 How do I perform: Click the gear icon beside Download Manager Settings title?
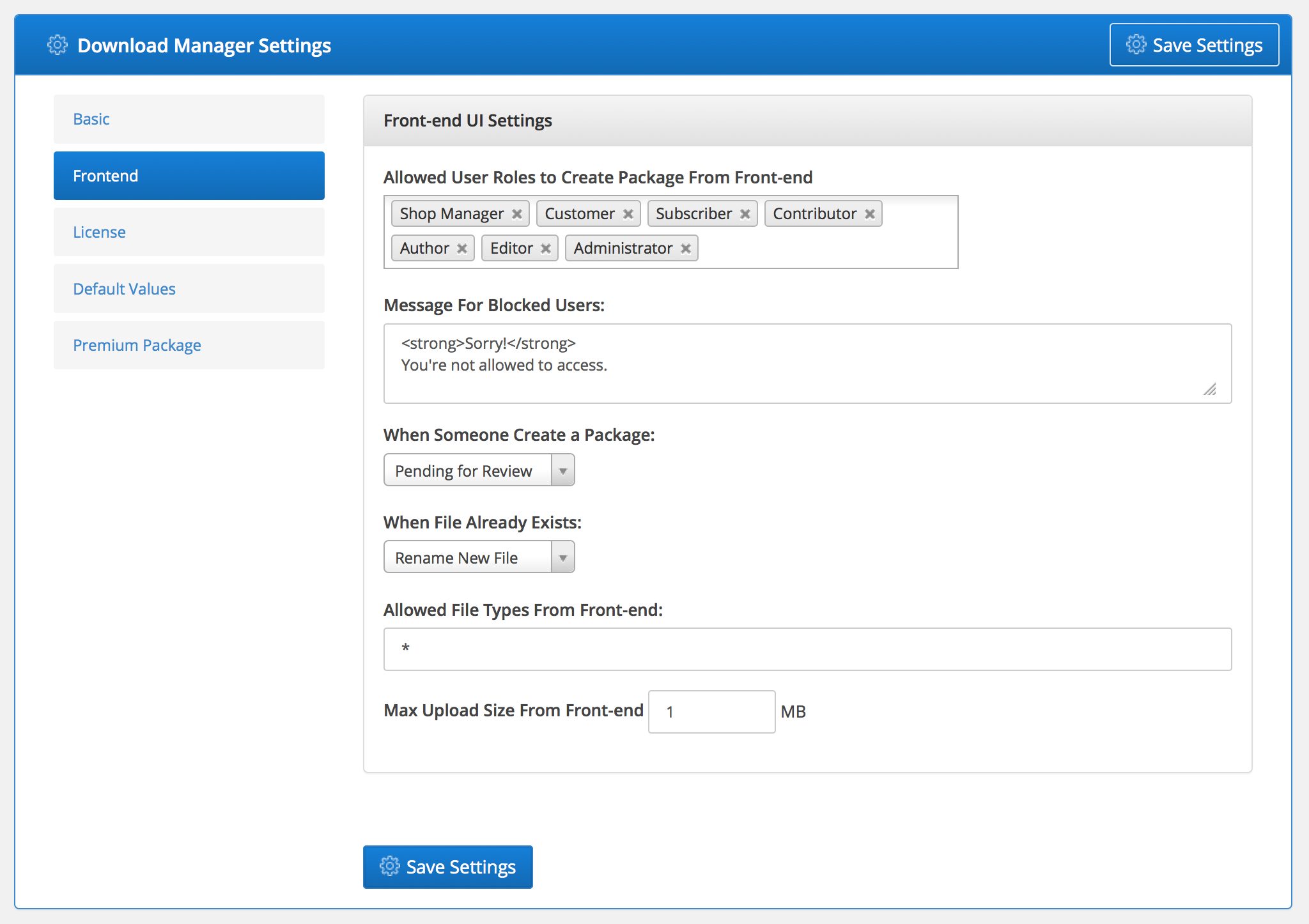[58, 45]
